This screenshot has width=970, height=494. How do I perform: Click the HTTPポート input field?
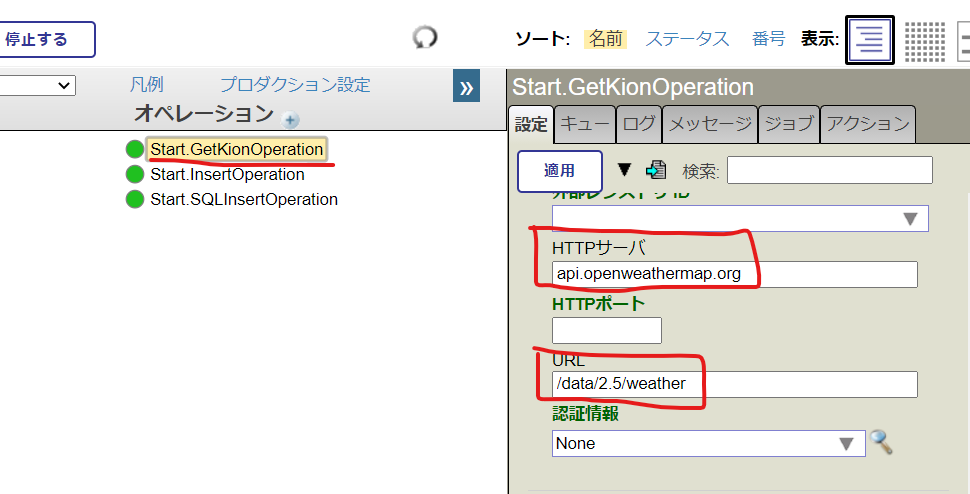click(606, 330)
